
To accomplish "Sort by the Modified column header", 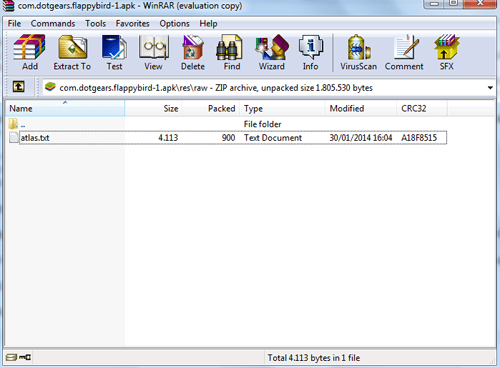I will click(361, 108).
